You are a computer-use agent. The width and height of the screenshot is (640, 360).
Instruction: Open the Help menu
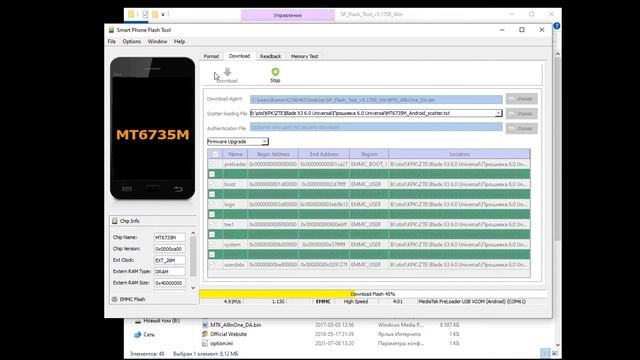180,42
